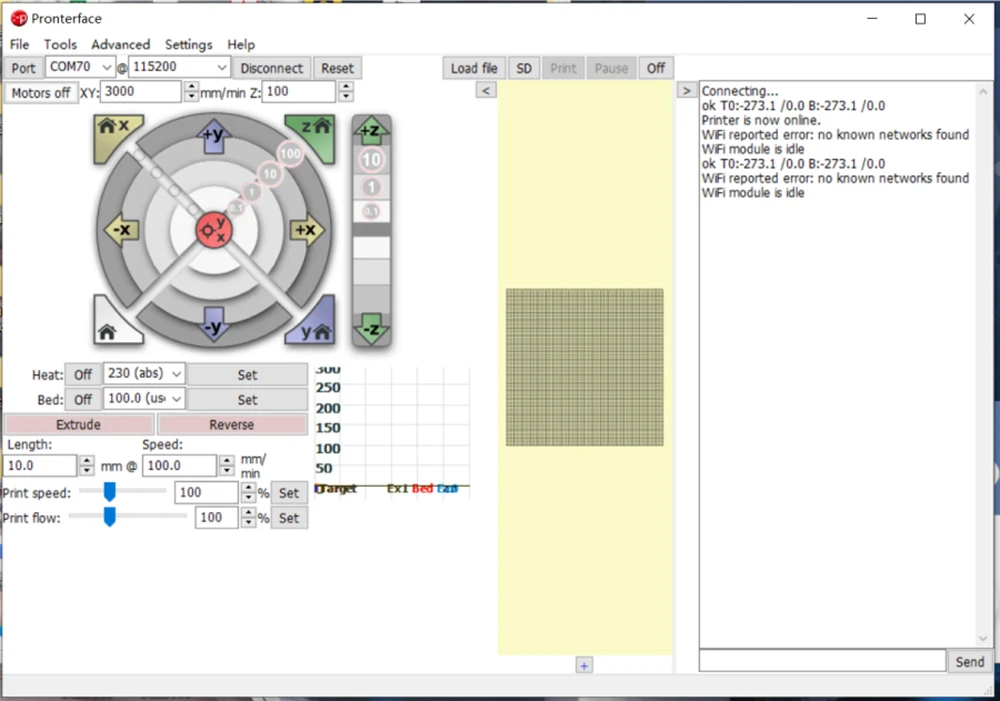Turn motors off
The height and width of the screenshot is (701, 1000).
pos(41,93)
